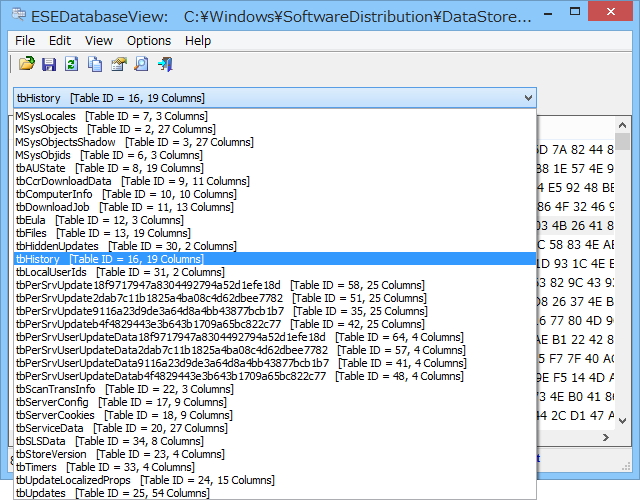The height and width of the screenshot is (500, 640).
Task: Select tbPerSrvUpdateb4f48… Table ID 42 entry
Action: click(275, 324)
